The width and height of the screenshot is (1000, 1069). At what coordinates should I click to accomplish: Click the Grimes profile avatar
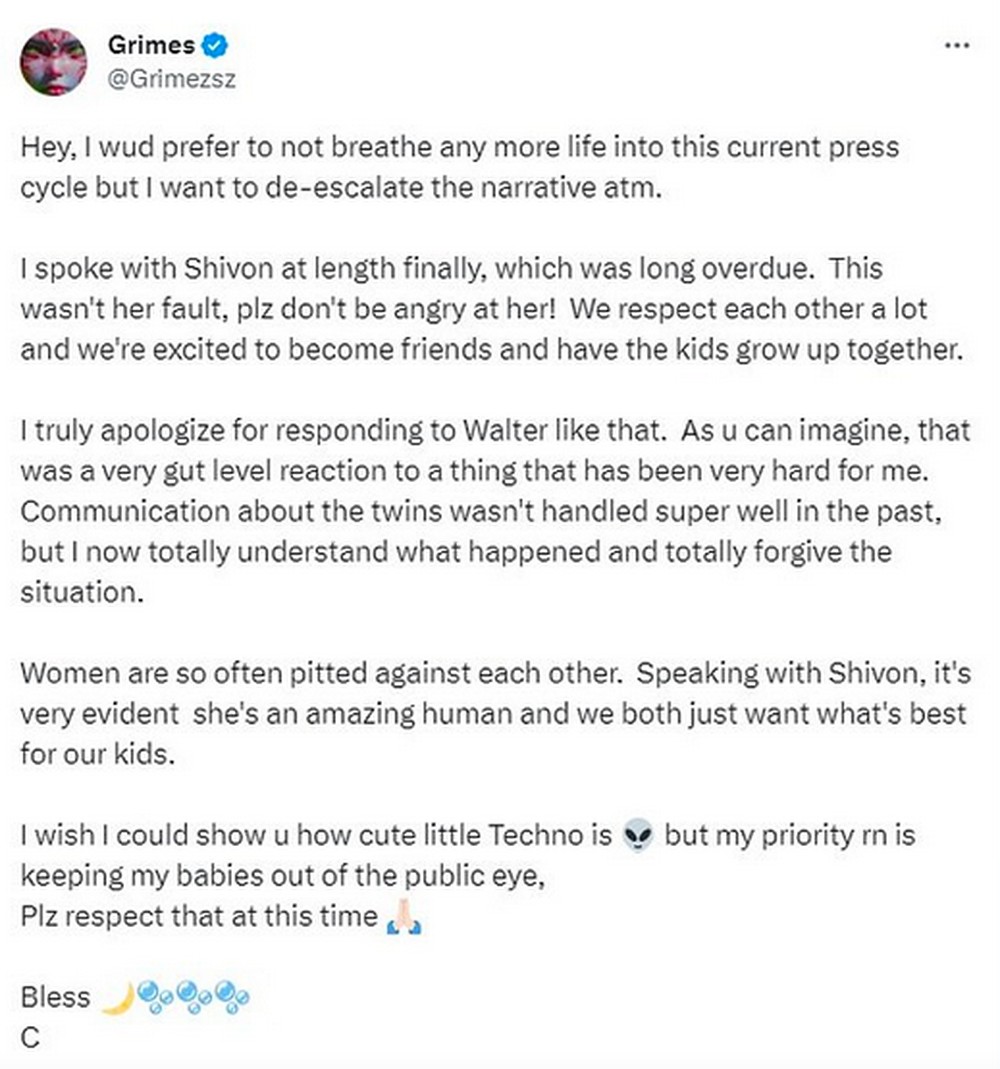click(53, 62)
